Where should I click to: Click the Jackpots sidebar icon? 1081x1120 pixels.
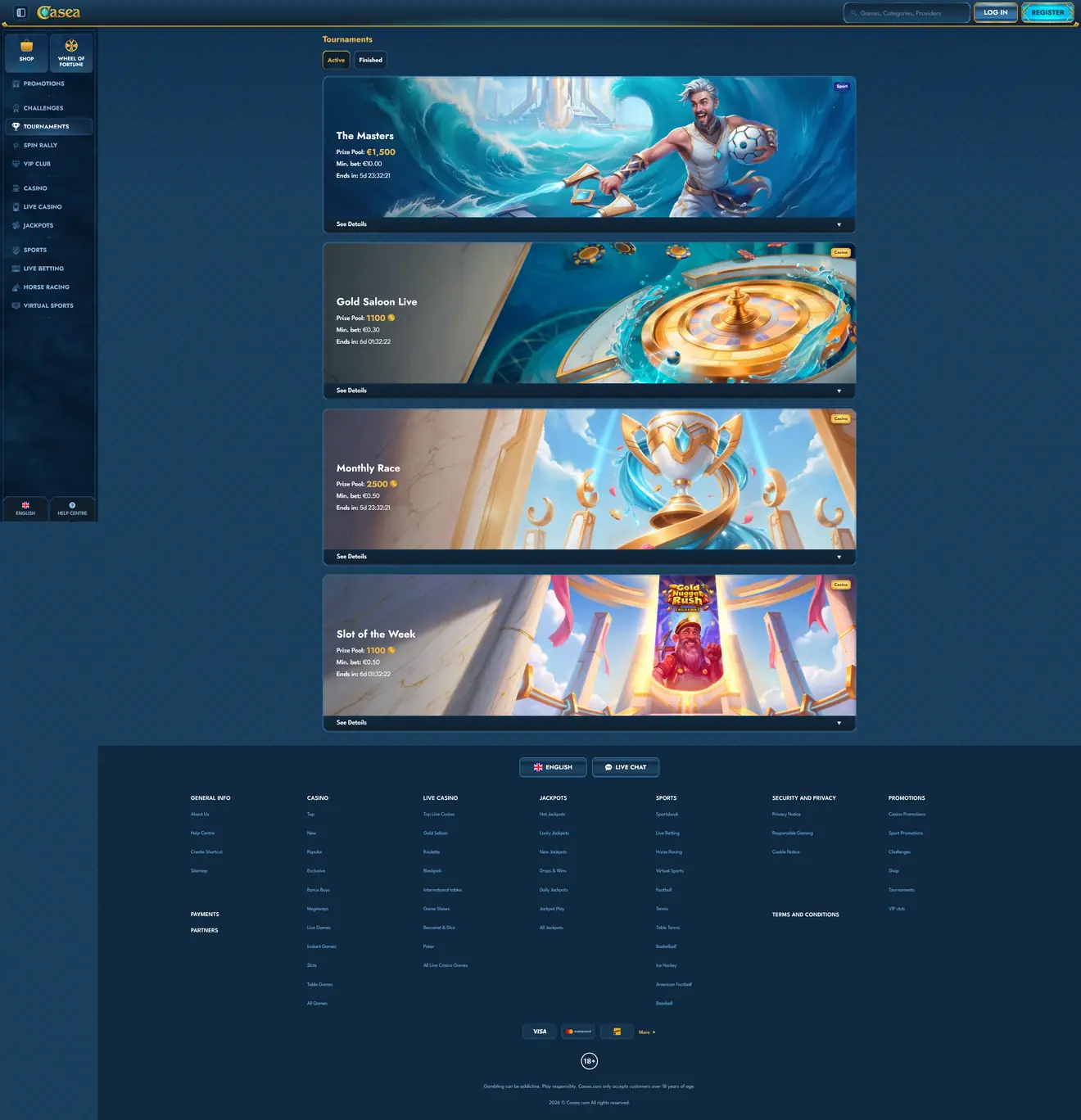pyautogui.click(x=16, y=225)
